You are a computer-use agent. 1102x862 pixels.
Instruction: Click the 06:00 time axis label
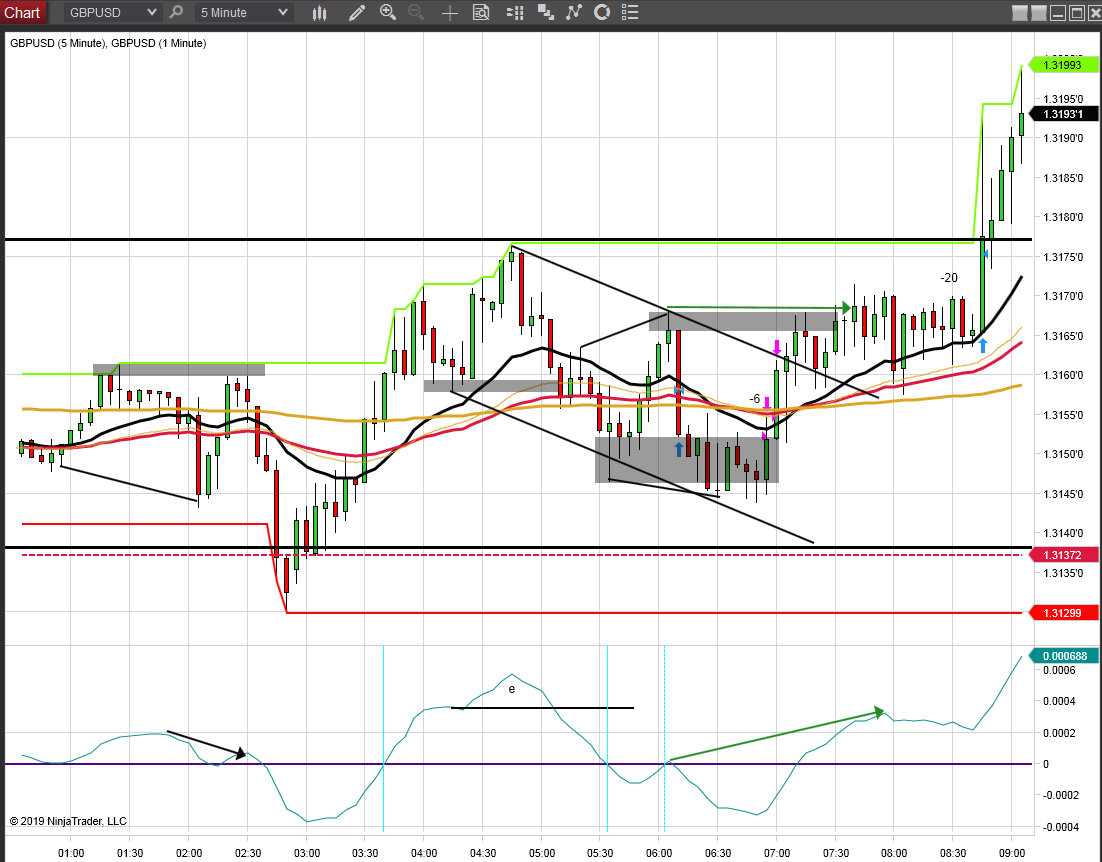click(659, 853)
